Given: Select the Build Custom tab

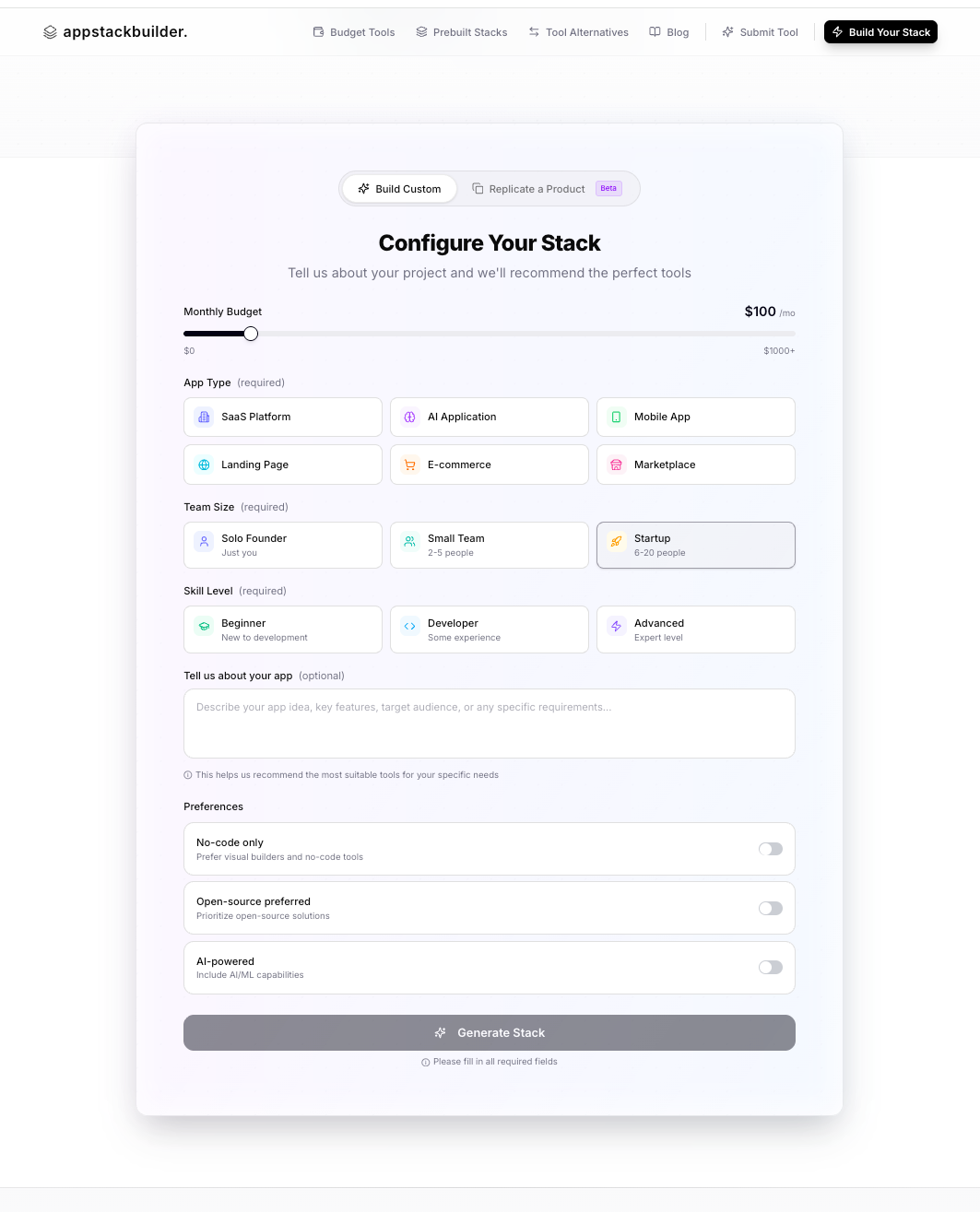Looking at the screenshot, I should tap(400, 189).
